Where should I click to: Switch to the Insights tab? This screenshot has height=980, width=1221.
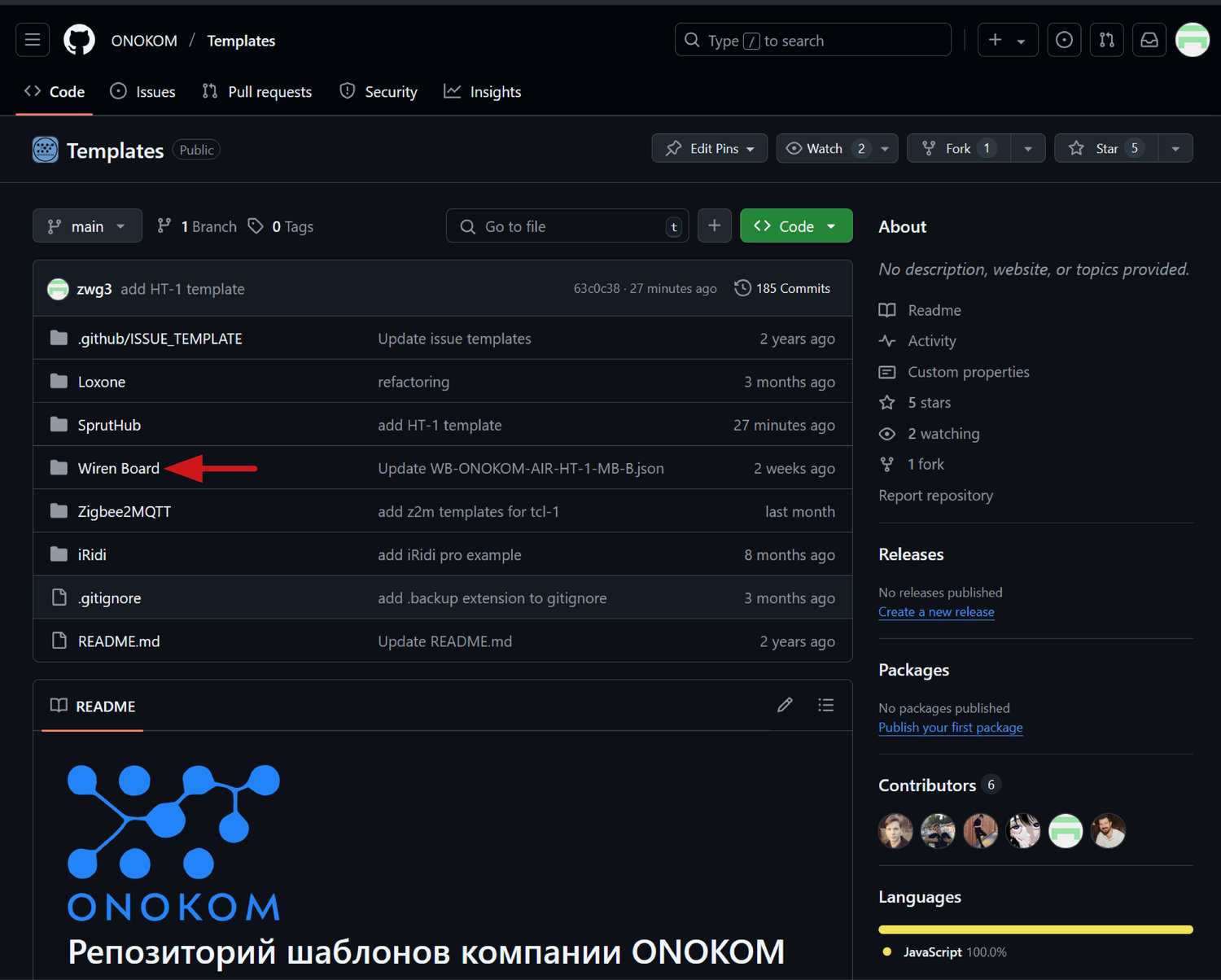[483, 92]
